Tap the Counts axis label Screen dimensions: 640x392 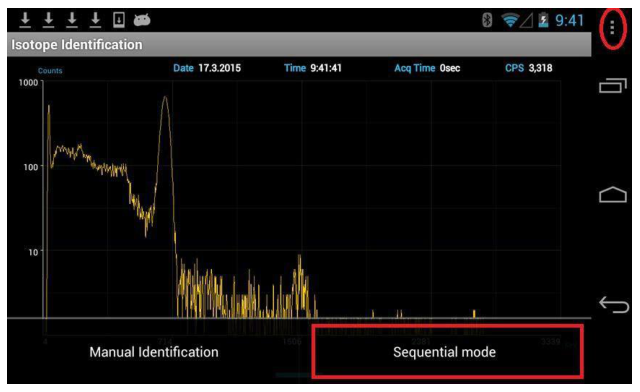click(x=50, y=71)
